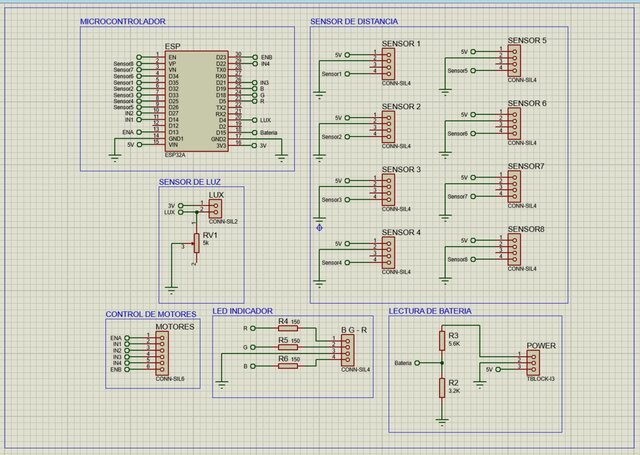This screenshot has width=640, height=455.
Task: Click the CONTROL DE MOTORES section title
Action: [151, 314]
